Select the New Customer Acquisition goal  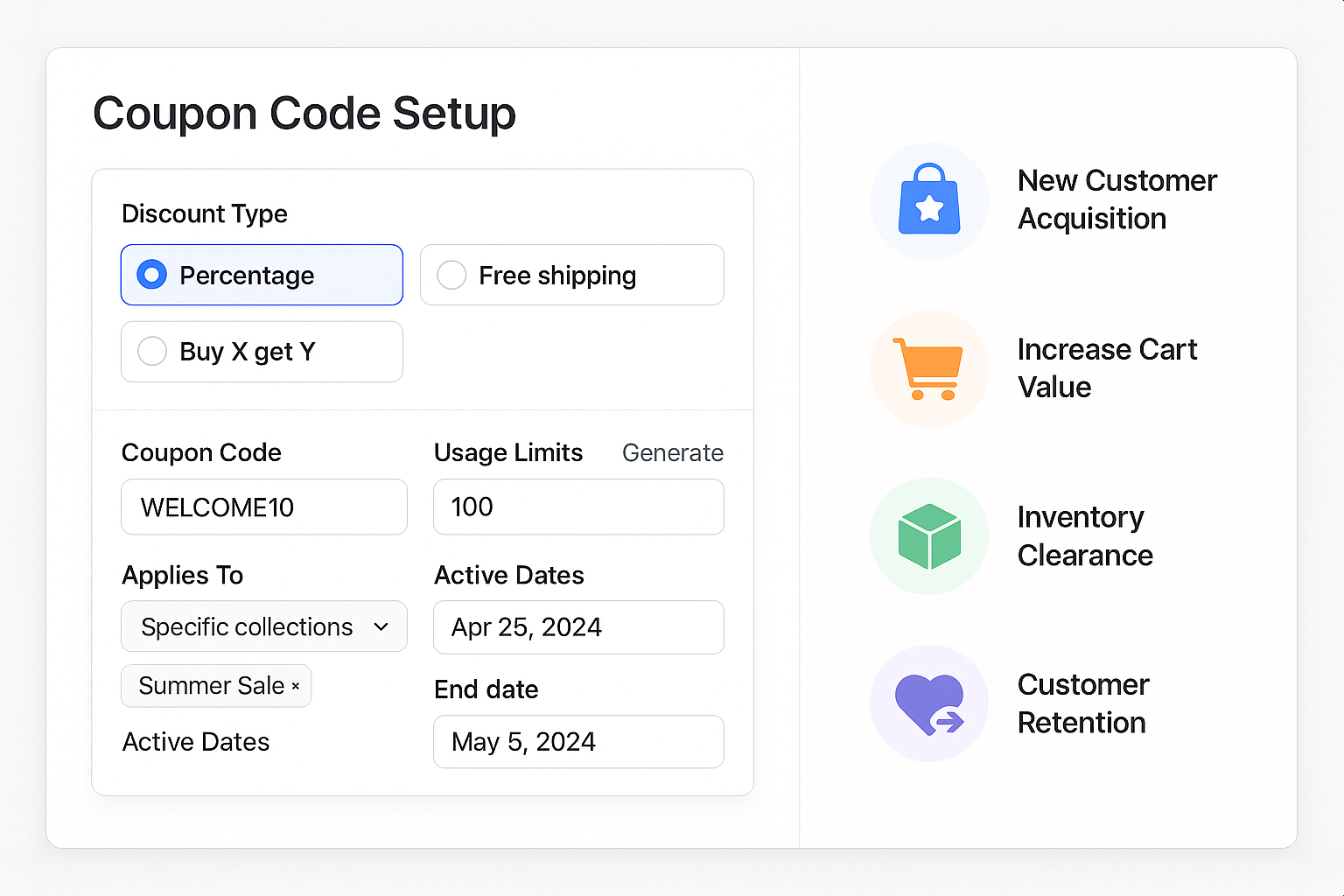1116,199
